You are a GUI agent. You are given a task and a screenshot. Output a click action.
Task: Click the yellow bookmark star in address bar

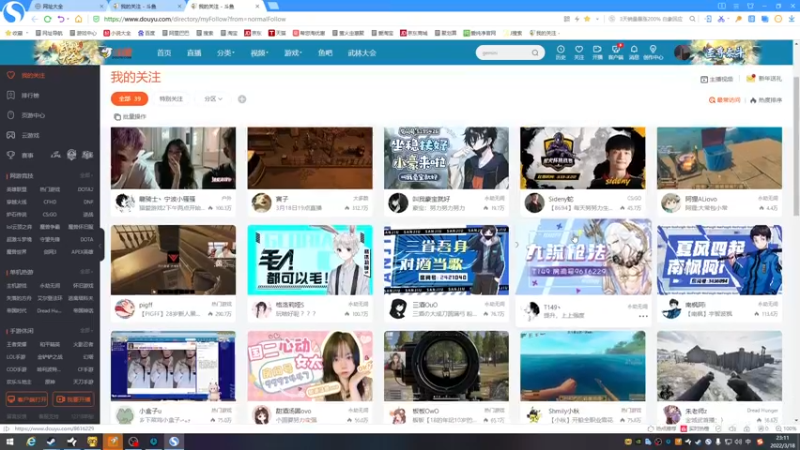click(587, 19)
